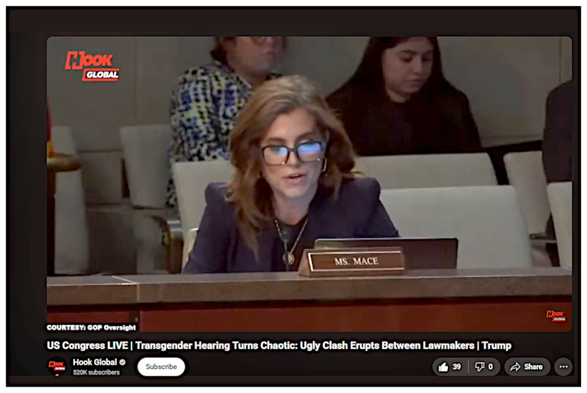Screen dimensions: 587x393
Task: Click the speaker at the microphone in video
Action: coord(291,176)
